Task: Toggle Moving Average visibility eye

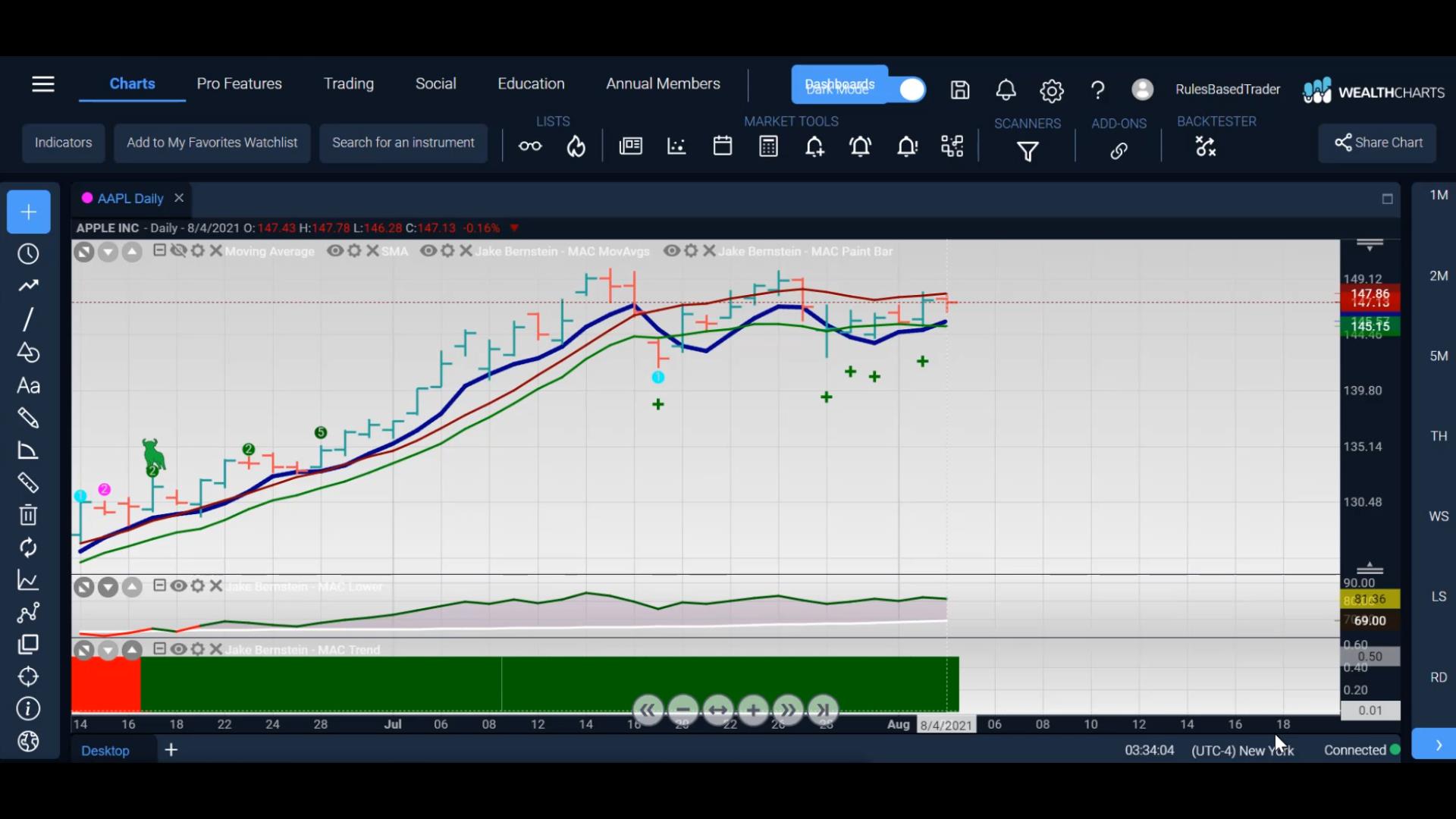Action: [x=178, y=251]
